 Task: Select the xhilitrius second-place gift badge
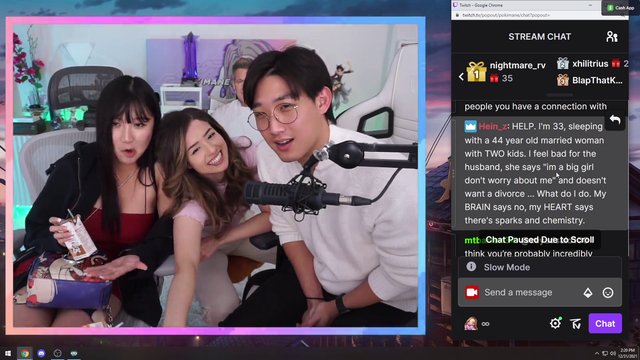[x=562, y=63]
